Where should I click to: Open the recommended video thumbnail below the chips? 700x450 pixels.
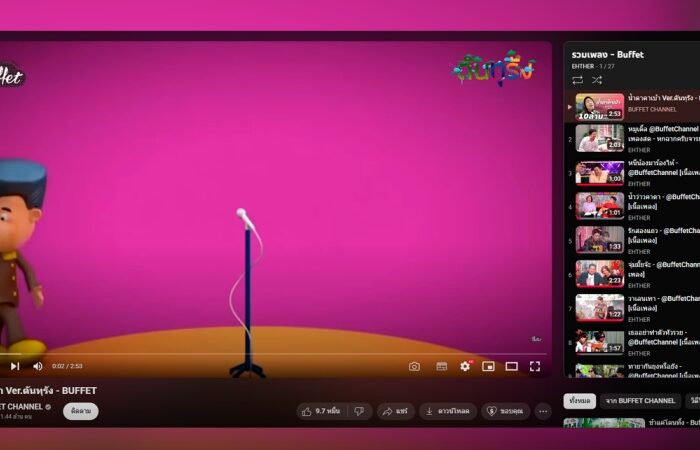604,423
